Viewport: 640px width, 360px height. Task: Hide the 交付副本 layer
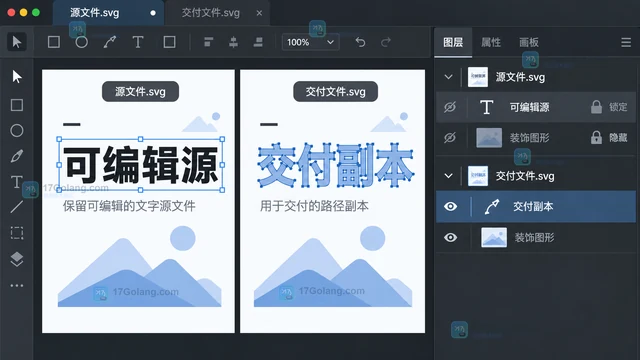(x=450, y=207)
